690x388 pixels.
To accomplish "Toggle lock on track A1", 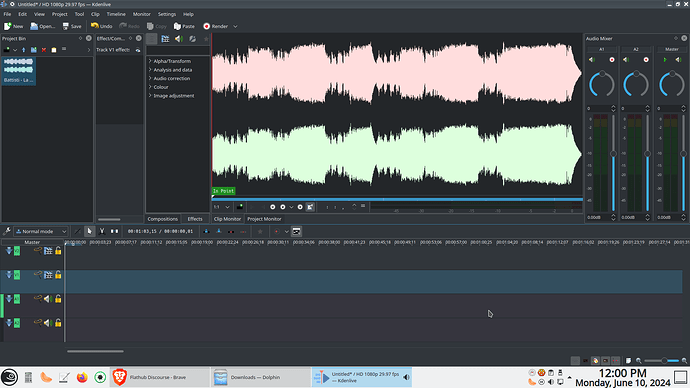I will 58,299.
